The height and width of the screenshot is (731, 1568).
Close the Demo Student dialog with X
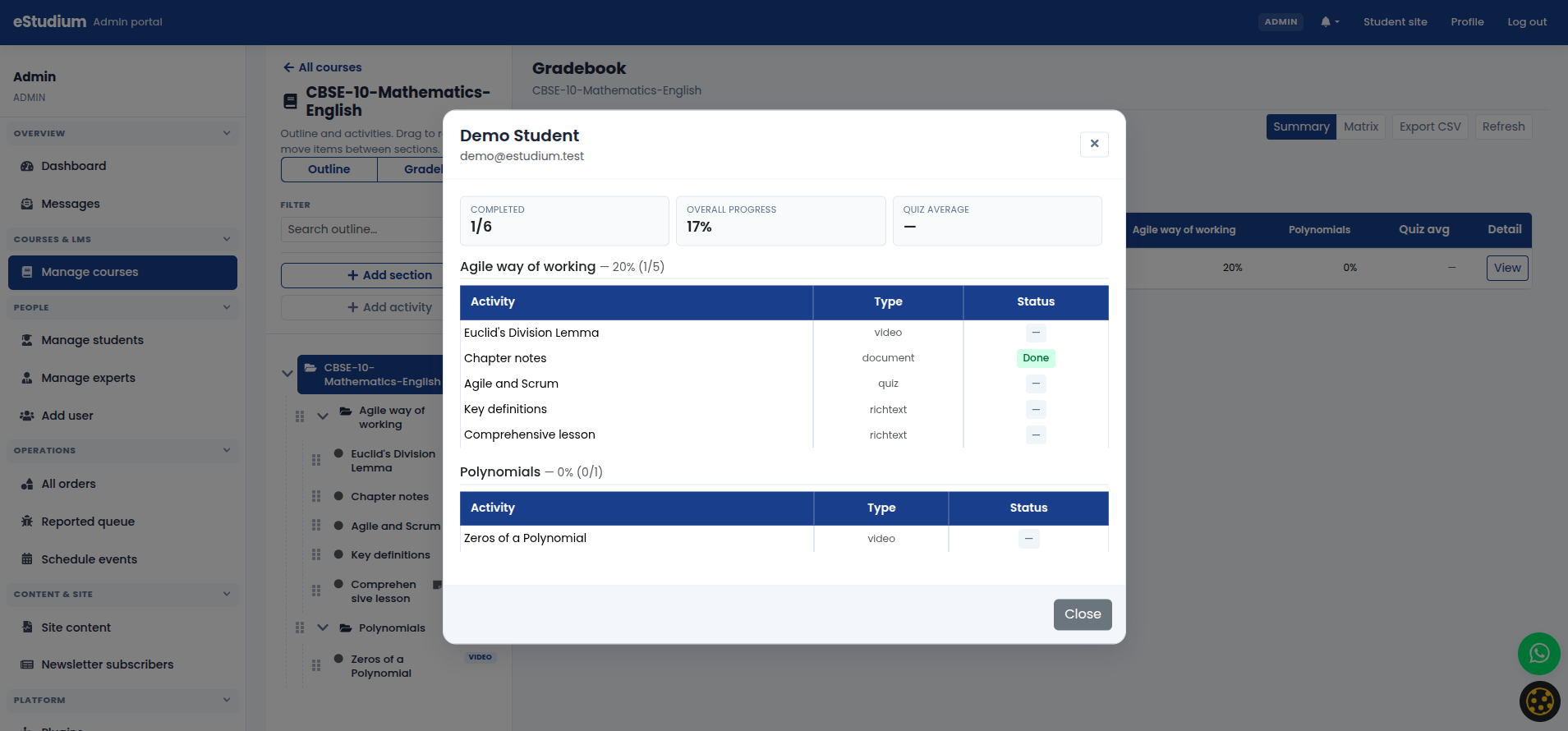1094,144
